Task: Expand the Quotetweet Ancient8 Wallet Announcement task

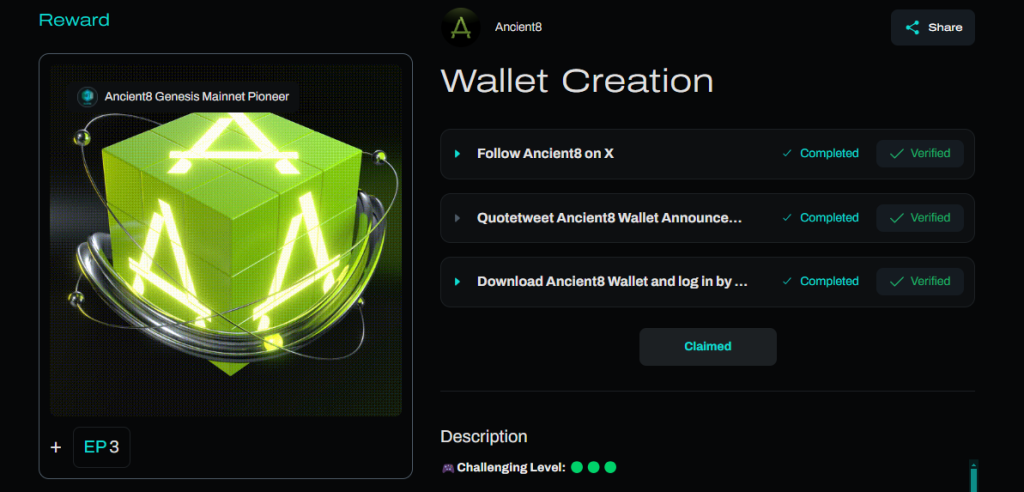Action: 457,218
